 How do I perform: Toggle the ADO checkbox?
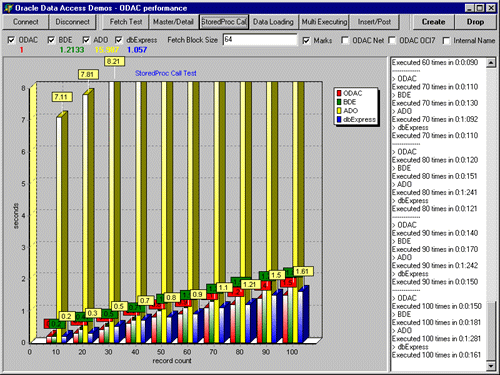pyautogui.click(x=86, y=40)
